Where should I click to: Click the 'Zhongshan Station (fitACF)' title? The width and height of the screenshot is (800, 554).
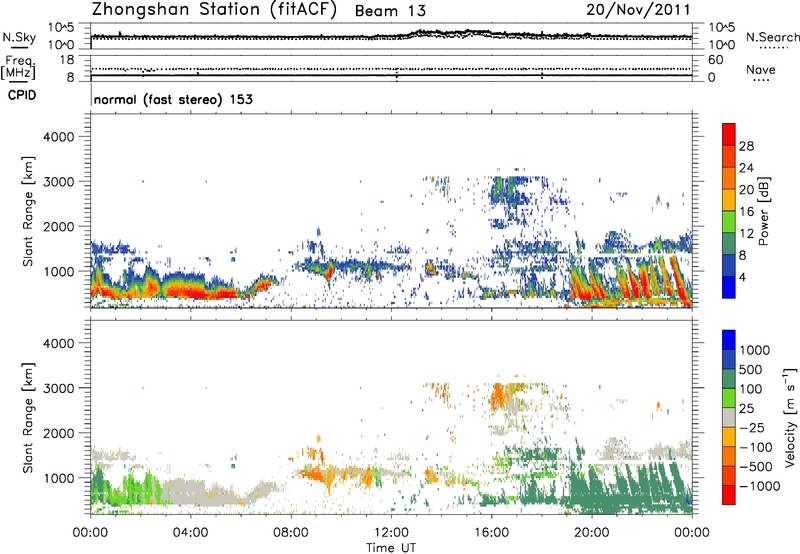[x=214, y=10]
